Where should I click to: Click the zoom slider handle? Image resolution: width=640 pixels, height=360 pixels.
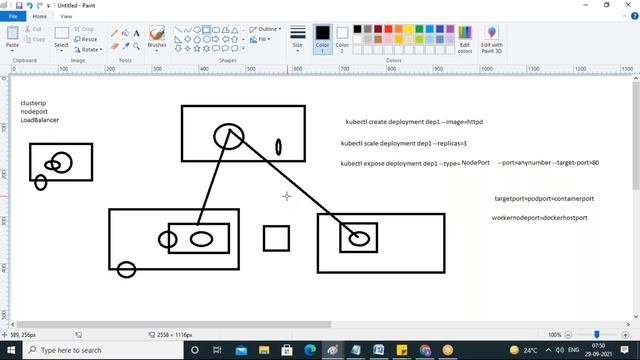coord(597,335)
